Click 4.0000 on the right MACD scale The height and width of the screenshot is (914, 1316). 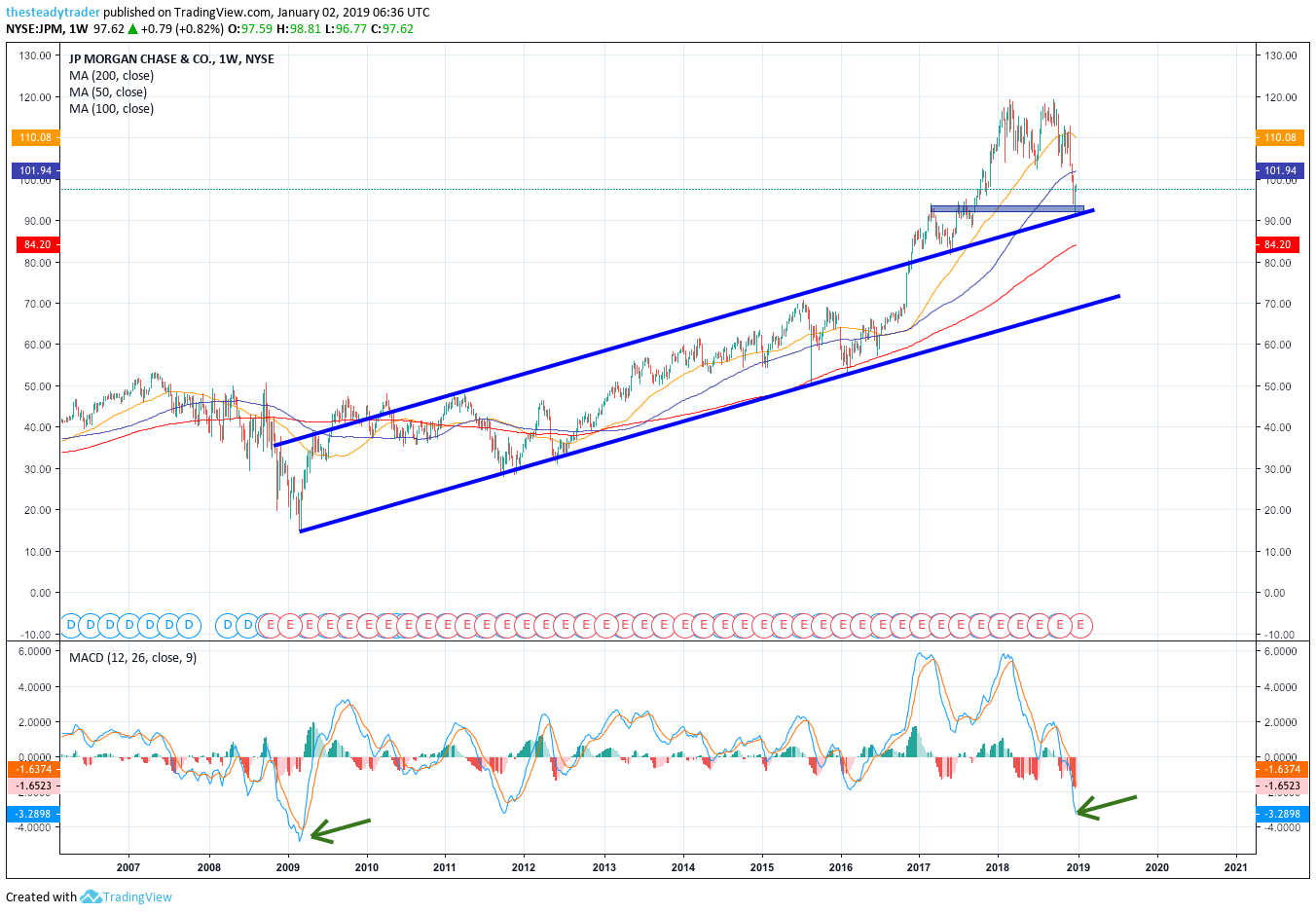(1281, 687)
